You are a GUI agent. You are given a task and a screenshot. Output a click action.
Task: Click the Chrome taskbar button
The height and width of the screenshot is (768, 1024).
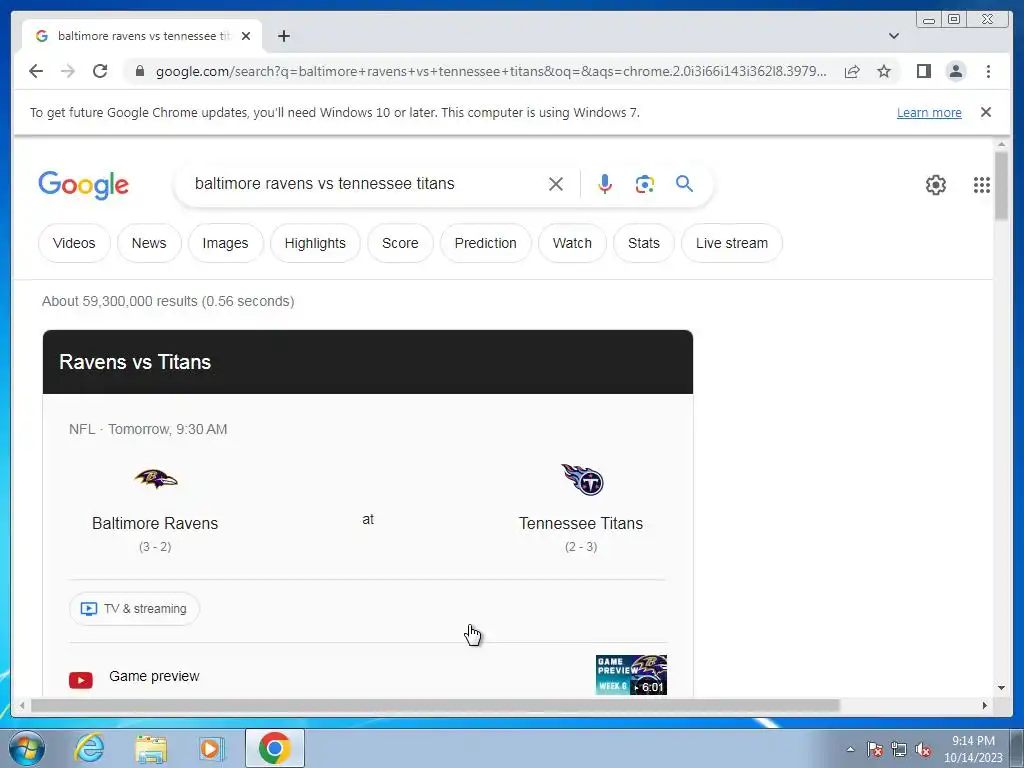tap(274, 748)
